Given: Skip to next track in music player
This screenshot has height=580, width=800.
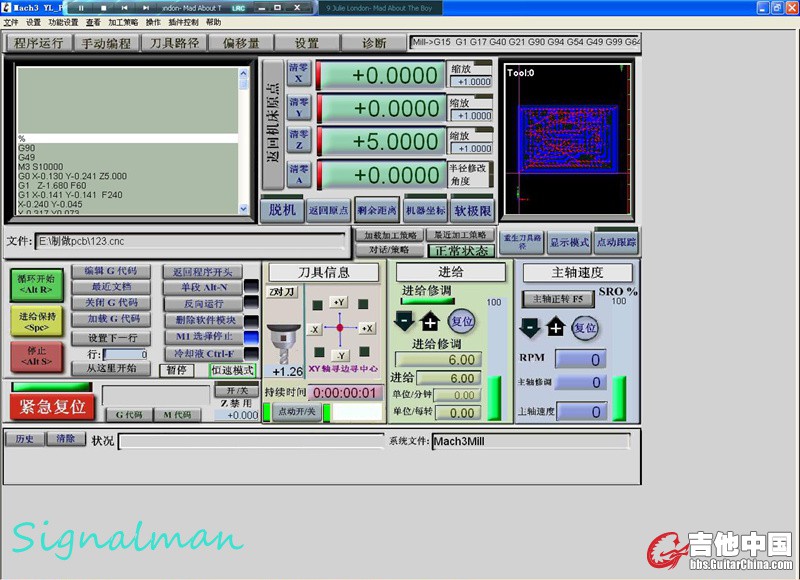Looking at the screenshot, I should (x=146, y=8).
